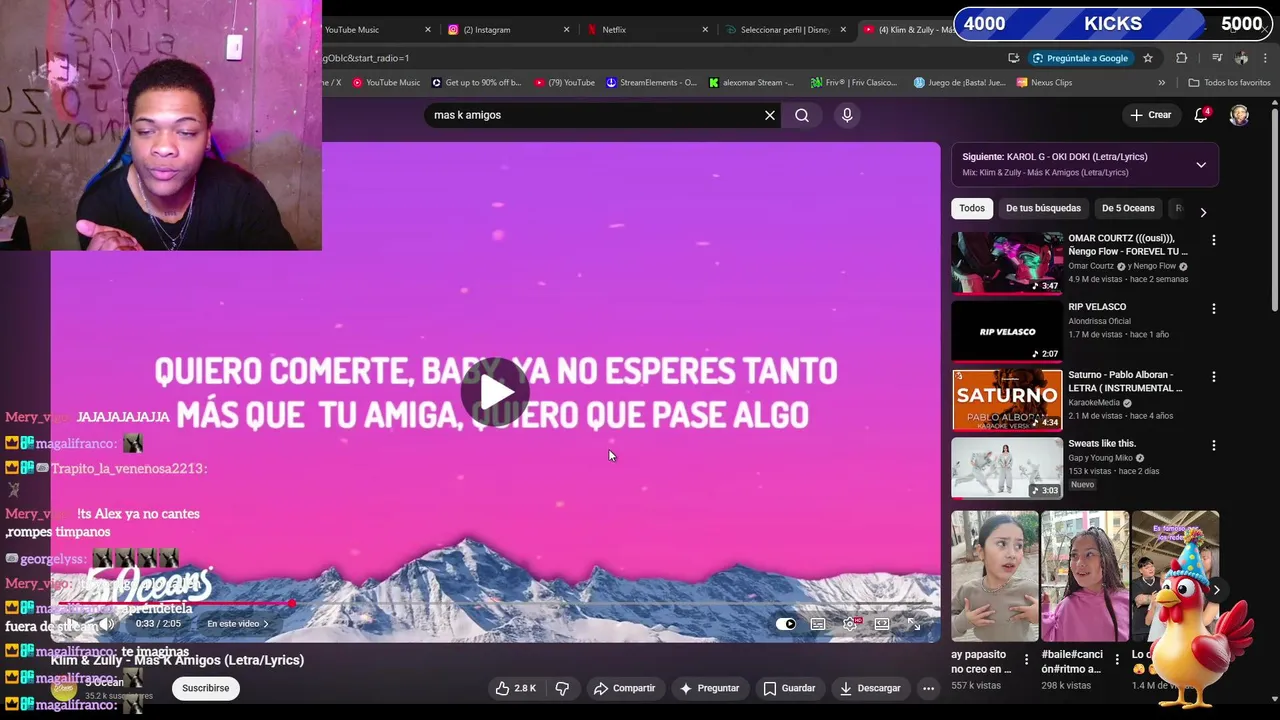Open options menu for OMAR COURTZ video

1214,240
